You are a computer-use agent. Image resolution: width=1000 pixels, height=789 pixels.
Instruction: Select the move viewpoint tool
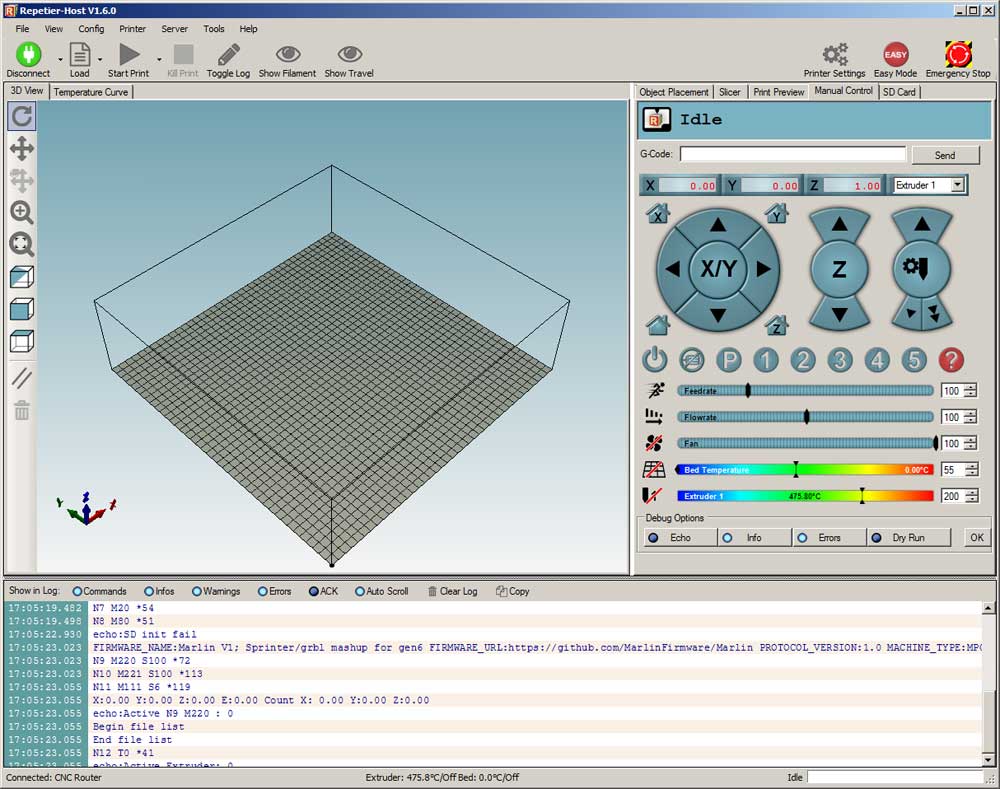pyautogui.click(x=22, y=149)
